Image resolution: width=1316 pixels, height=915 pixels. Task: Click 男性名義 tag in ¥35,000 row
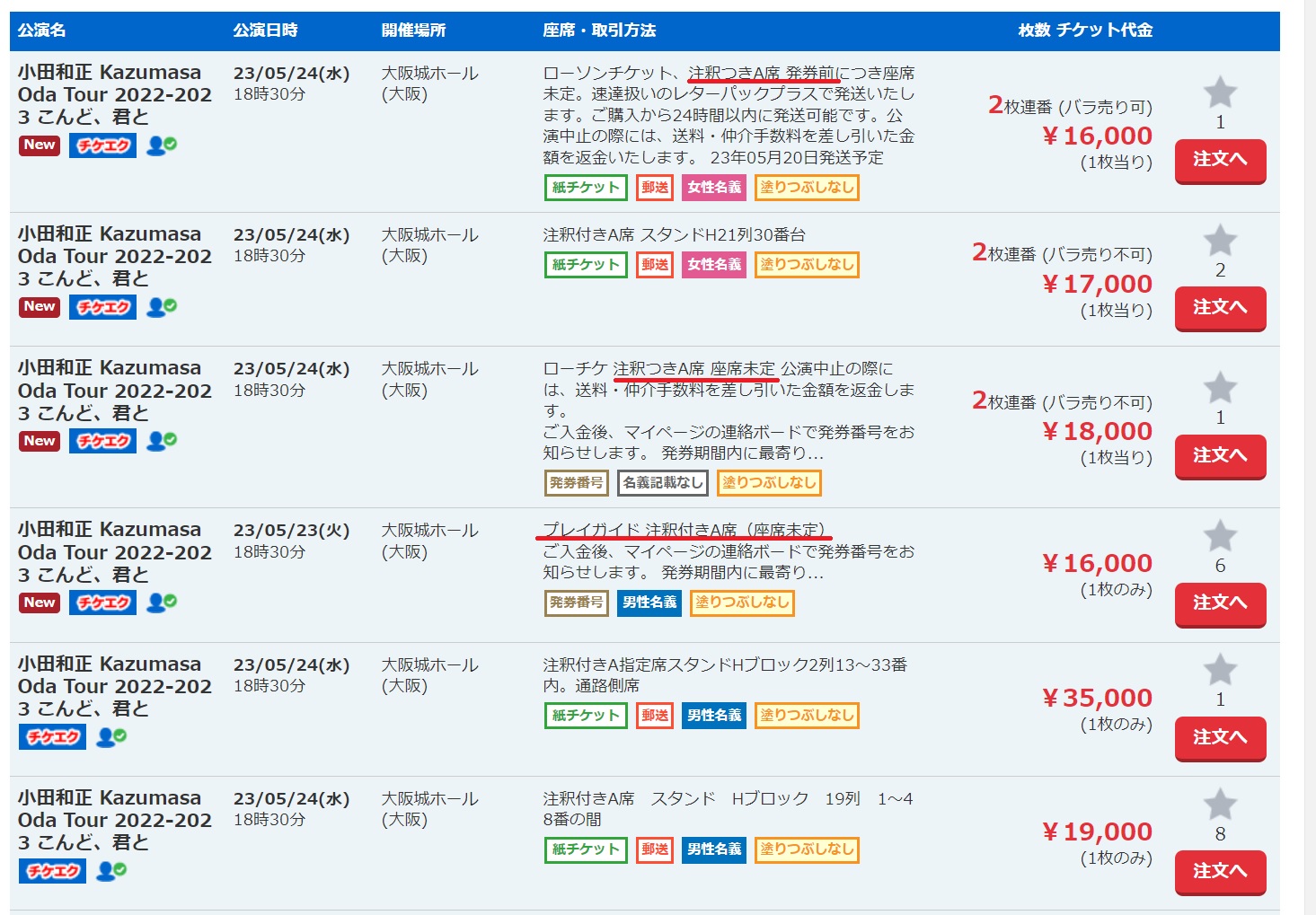[714, 716]
